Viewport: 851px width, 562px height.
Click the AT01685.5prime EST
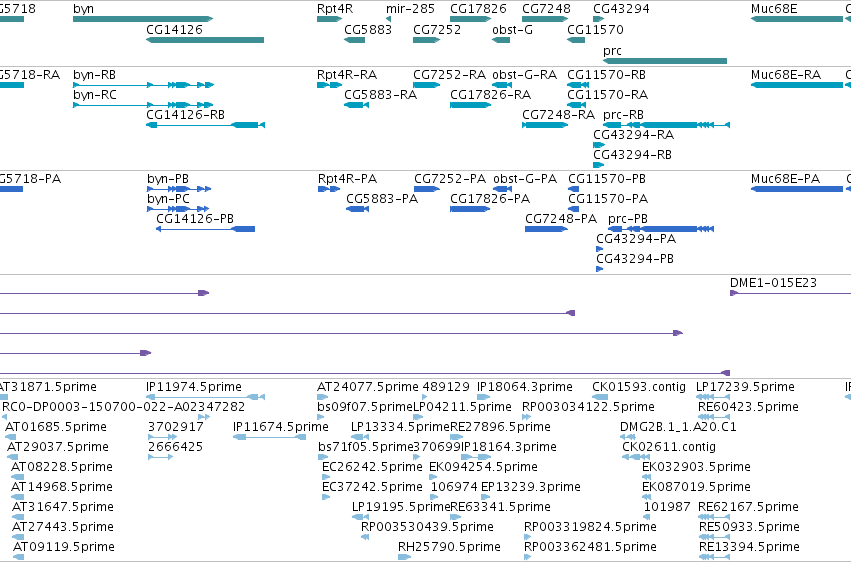pyautogui.click(x=11, y=437)
